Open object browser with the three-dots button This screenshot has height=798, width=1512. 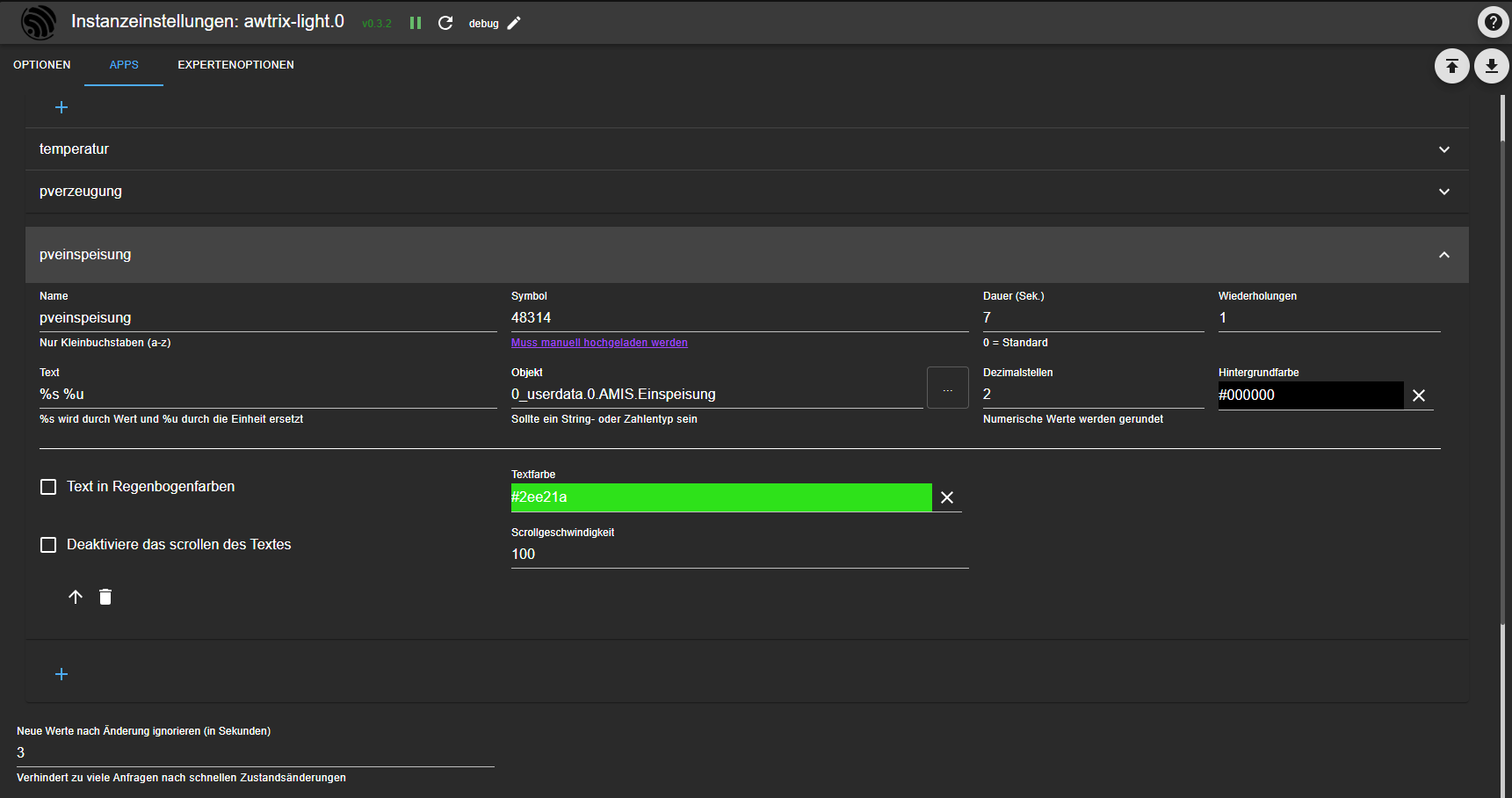pos(948,388)
